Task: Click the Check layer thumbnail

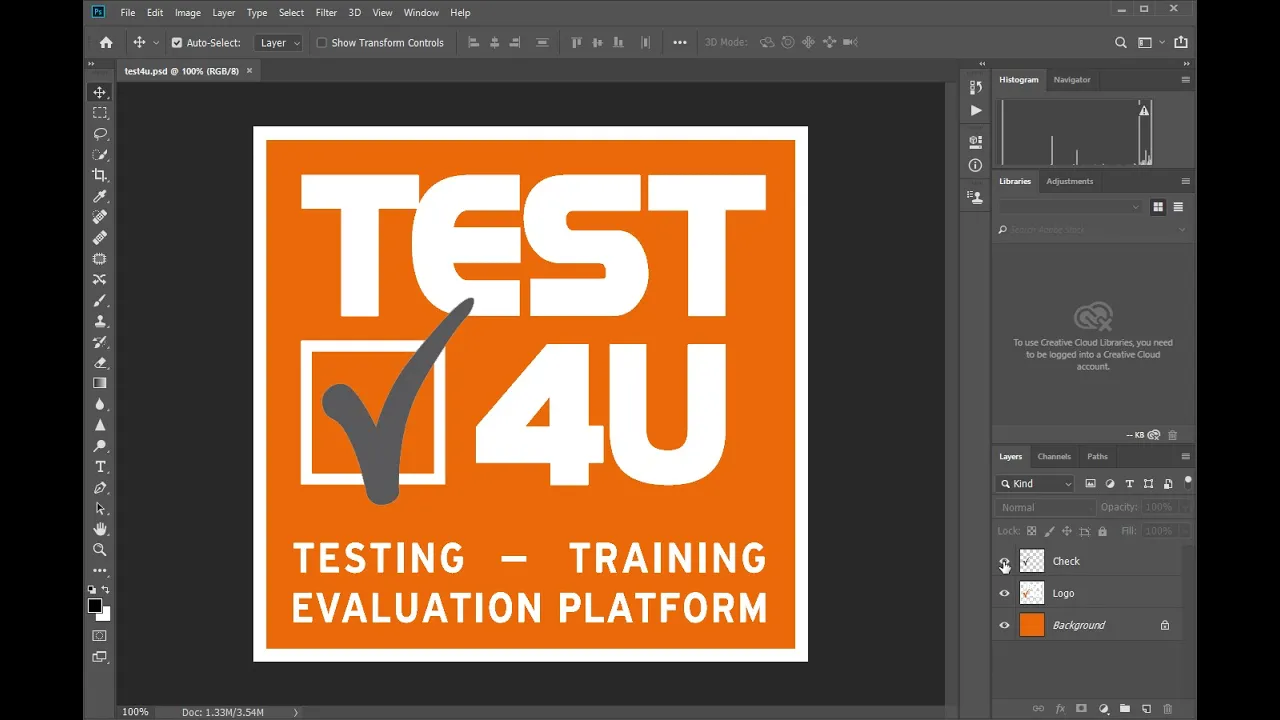Action: 1032,561
